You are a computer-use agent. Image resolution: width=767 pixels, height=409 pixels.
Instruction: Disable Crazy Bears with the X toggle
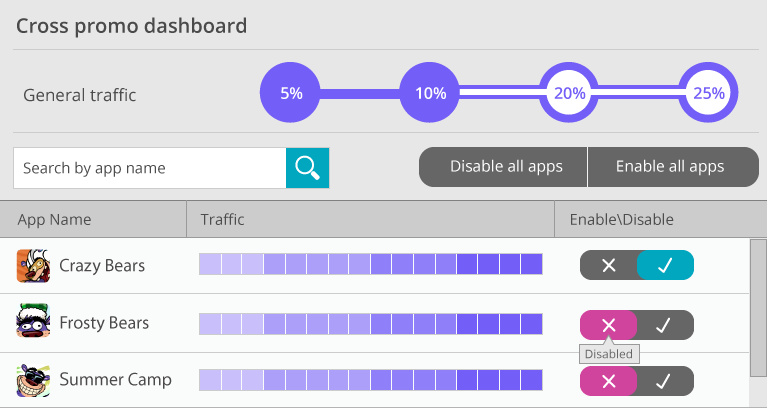609,265
